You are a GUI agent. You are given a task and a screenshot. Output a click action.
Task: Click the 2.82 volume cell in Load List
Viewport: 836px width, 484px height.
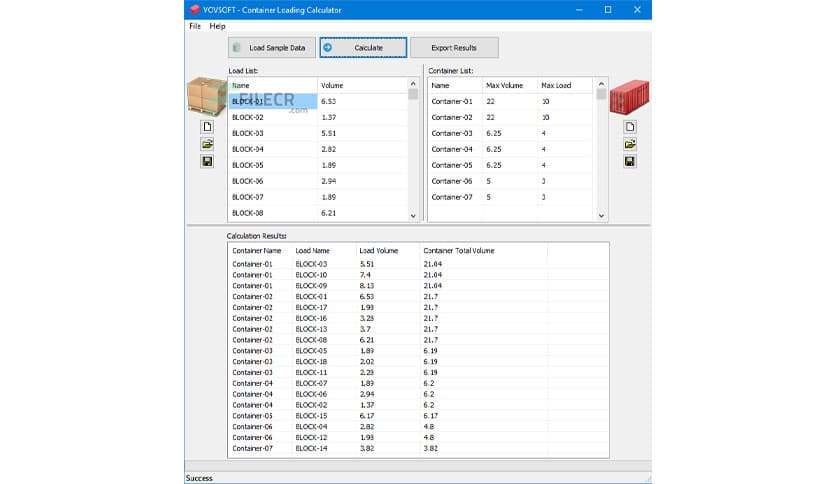point(328,149)
